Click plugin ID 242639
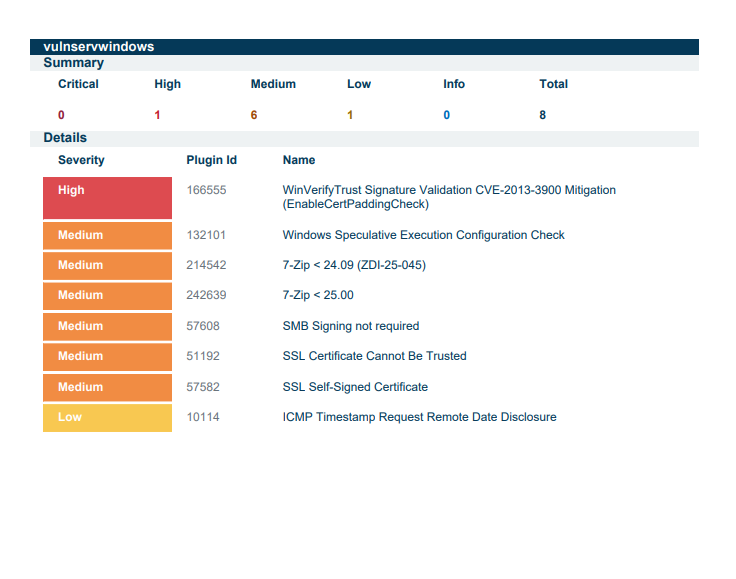 click(206, 295)
